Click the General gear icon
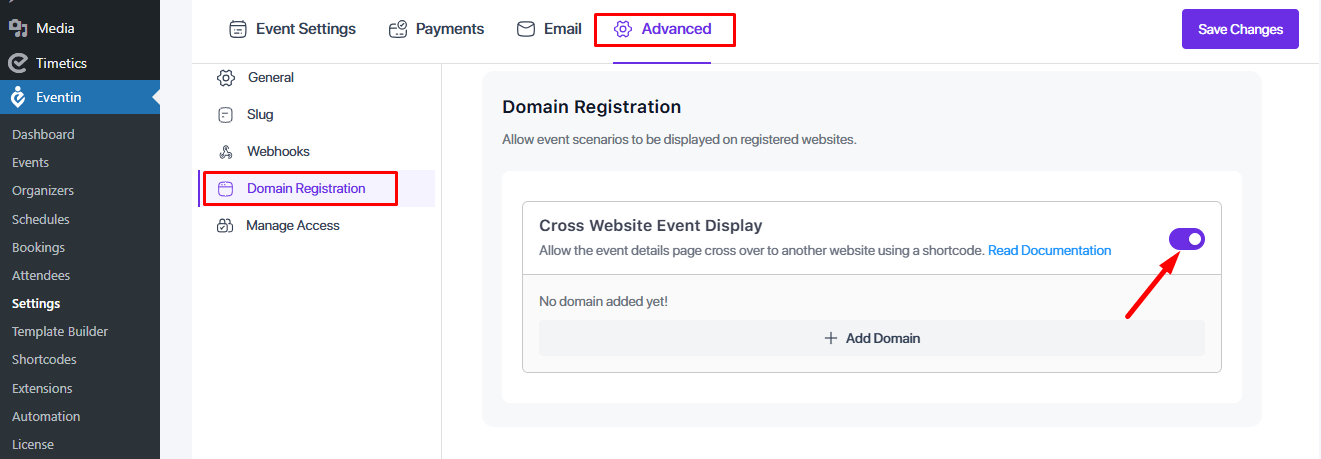The width and height of the screenshot is (1321, 459). point(226,78)
